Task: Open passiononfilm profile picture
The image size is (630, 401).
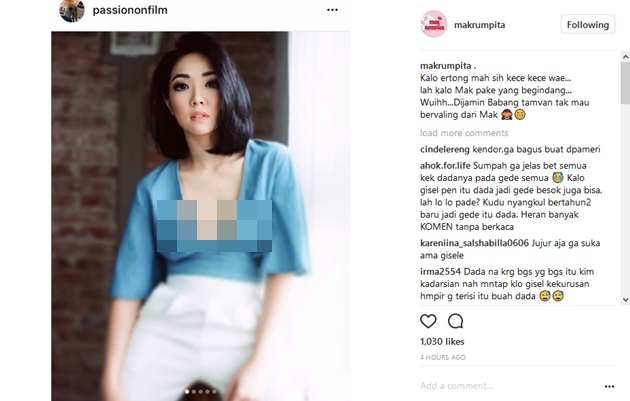Action: click(72, 10)
